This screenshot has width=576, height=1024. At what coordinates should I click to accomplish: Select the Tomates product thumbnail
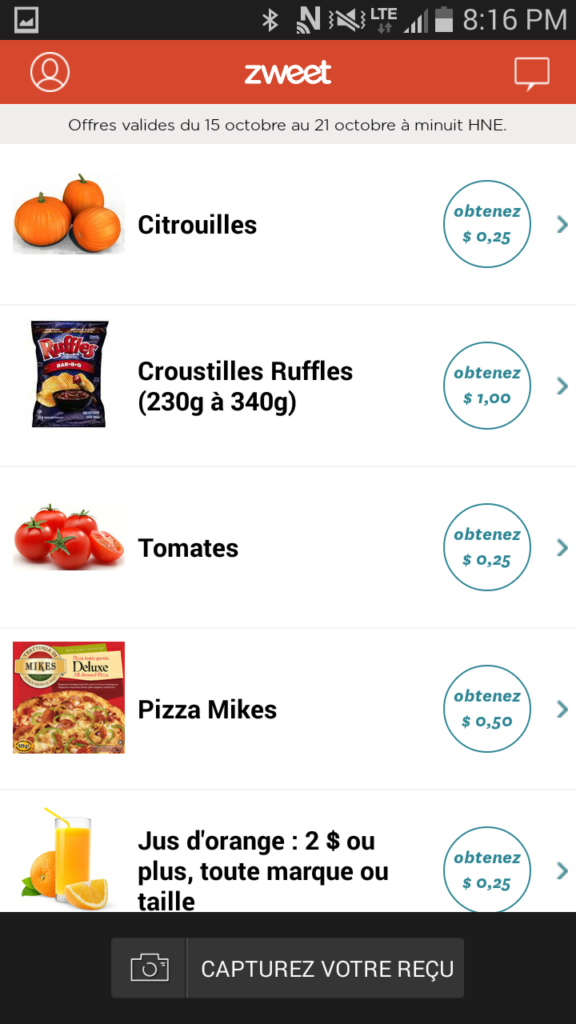pyautogui.click(x=69, y=536)
